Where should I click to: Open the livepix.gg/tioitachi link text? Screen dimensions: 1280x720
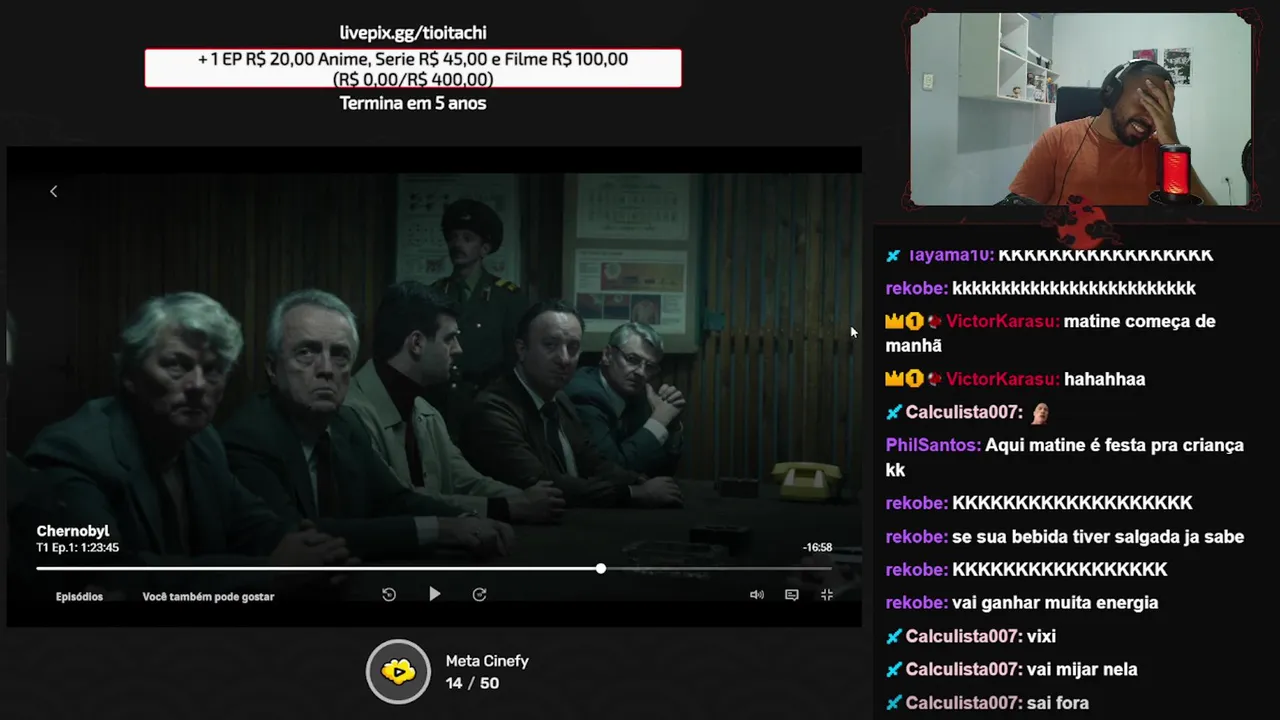[x=413, y=33]
